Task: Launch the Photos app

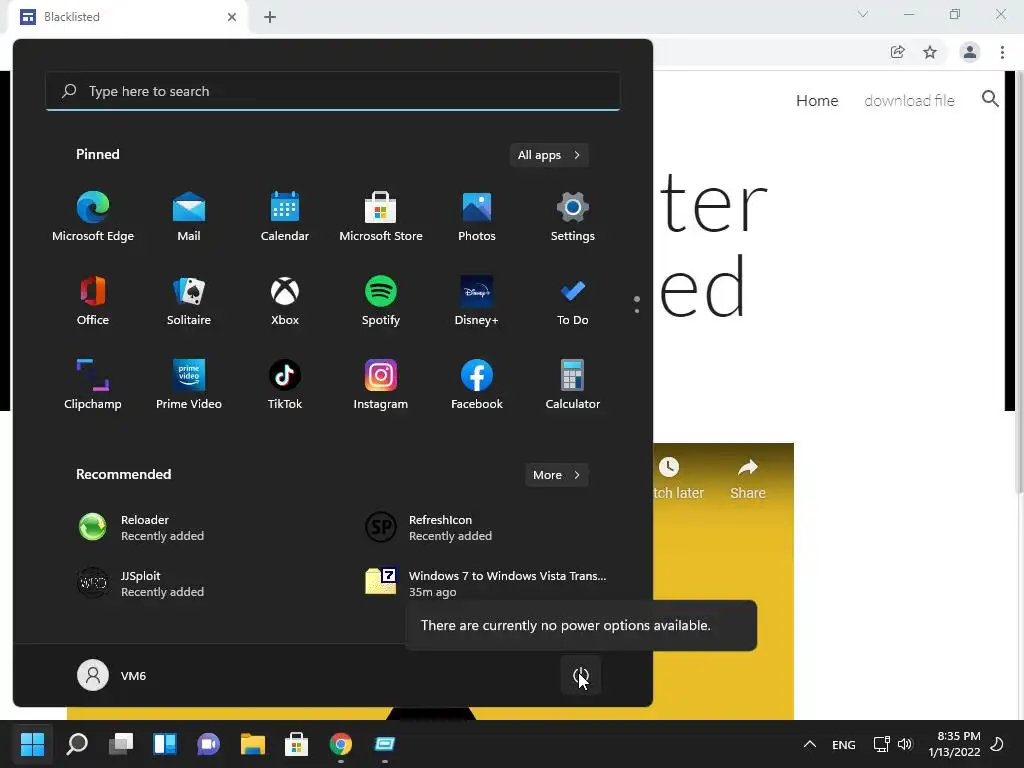Action: [477, 217]
